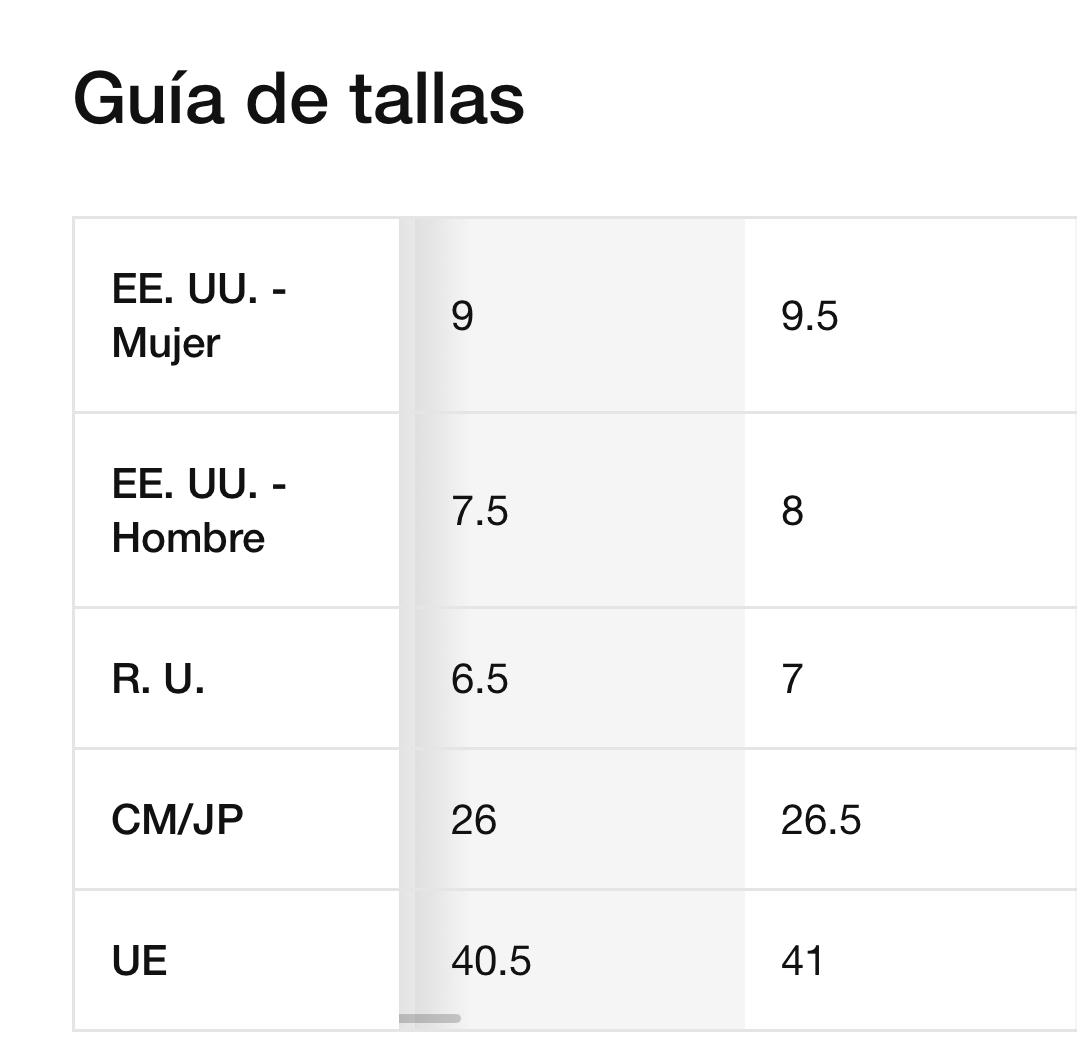Select women's US size 9.5 cell
The image size is (1077, 1048).
click(911, 316)
